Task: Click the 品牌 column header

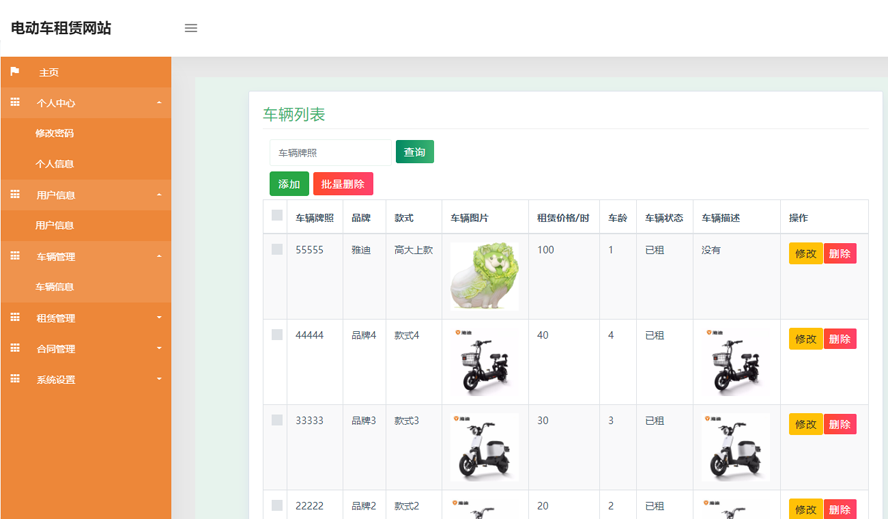Action: point(361,218)
